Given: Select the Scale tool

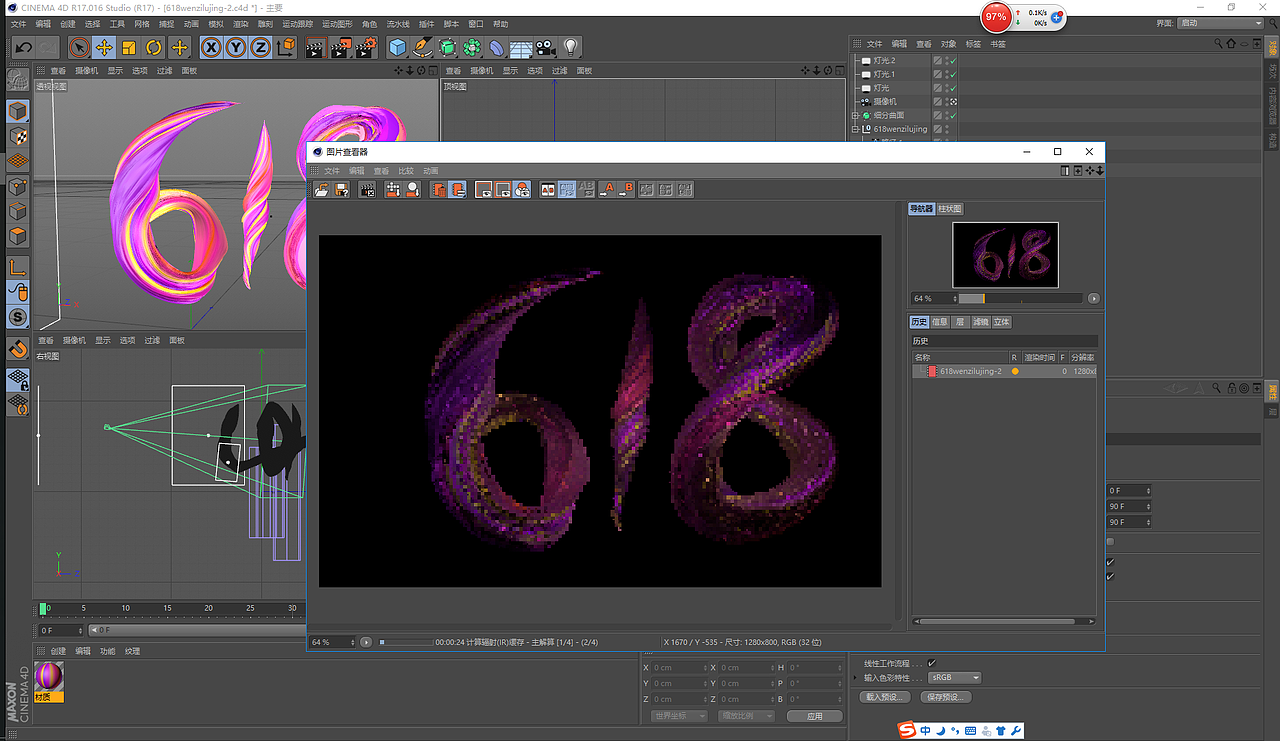Looking at the screenshot, I should (x=129, y=47).
